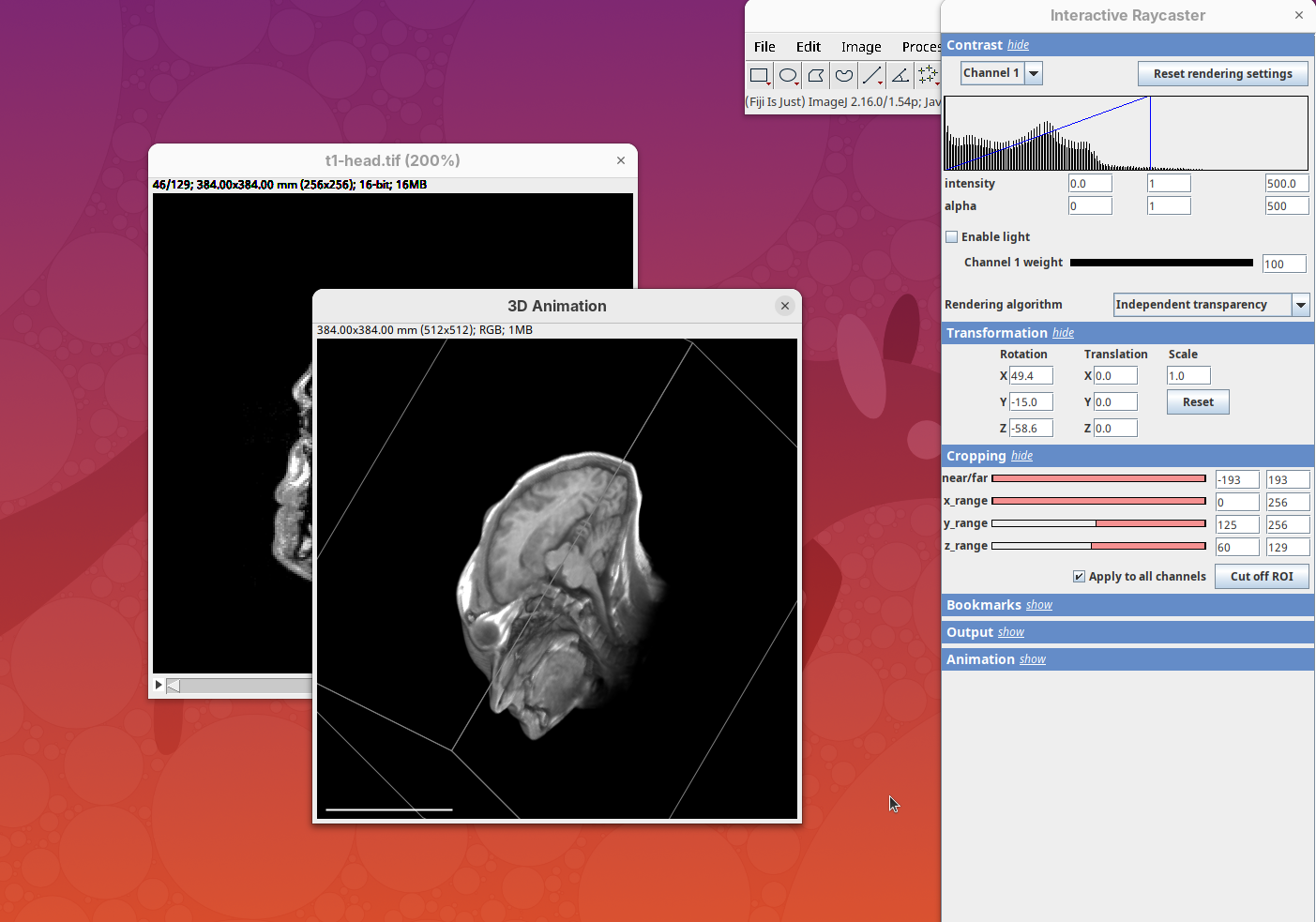Select the Oval selection tool
Image resolution: width=1316 pixels, height=922 pixels.
(788, 75)
